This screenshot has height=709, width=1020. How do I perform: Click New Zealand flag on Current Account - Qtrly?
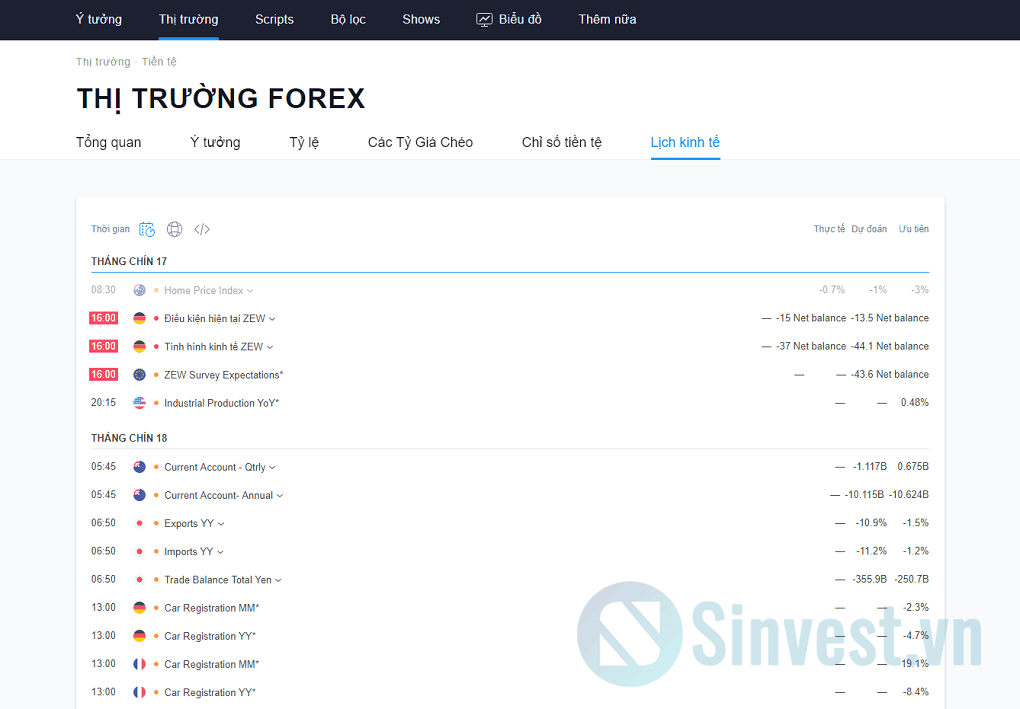(x=139, y=467)
